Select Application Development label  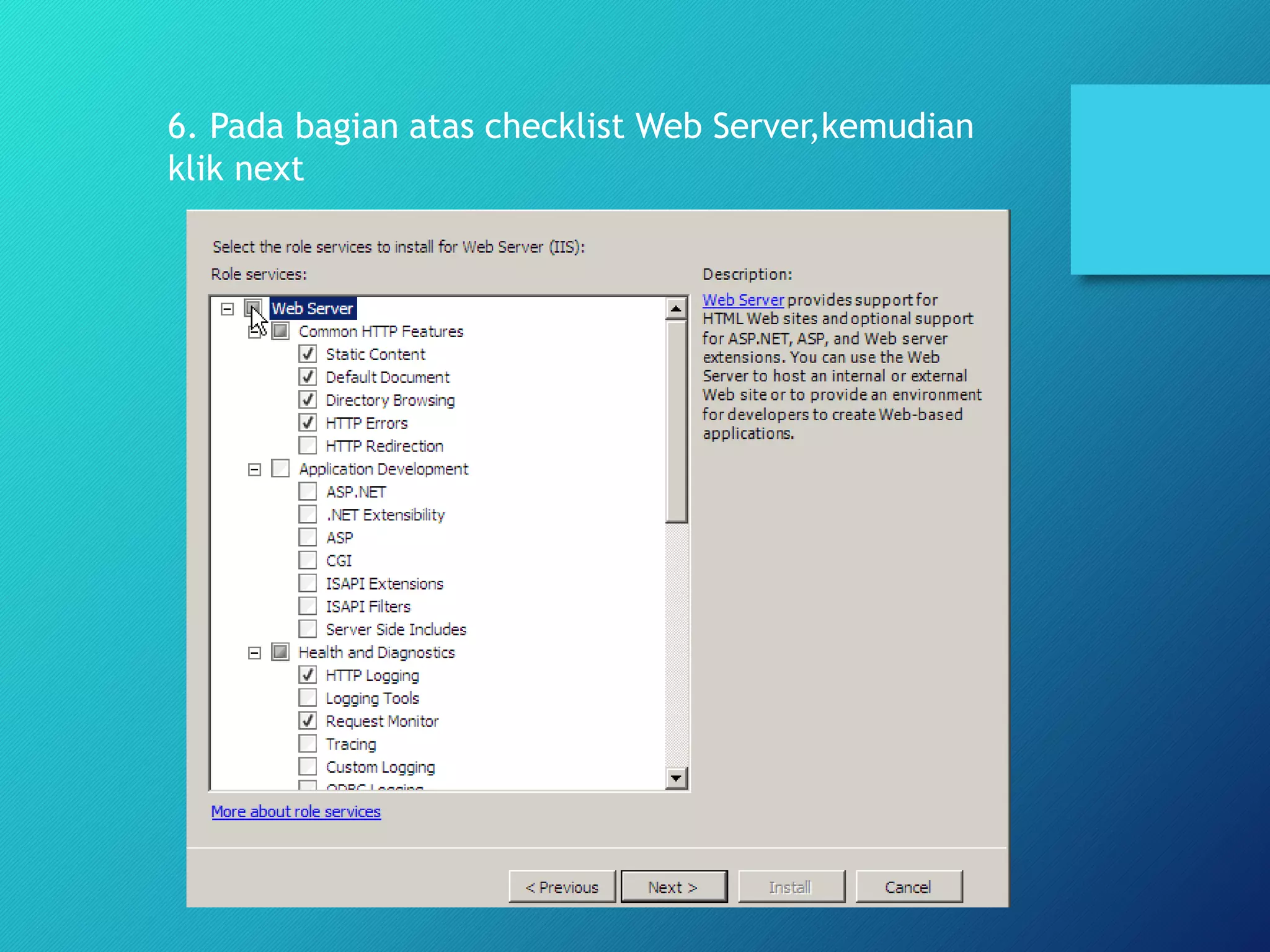tap(383, 469)
